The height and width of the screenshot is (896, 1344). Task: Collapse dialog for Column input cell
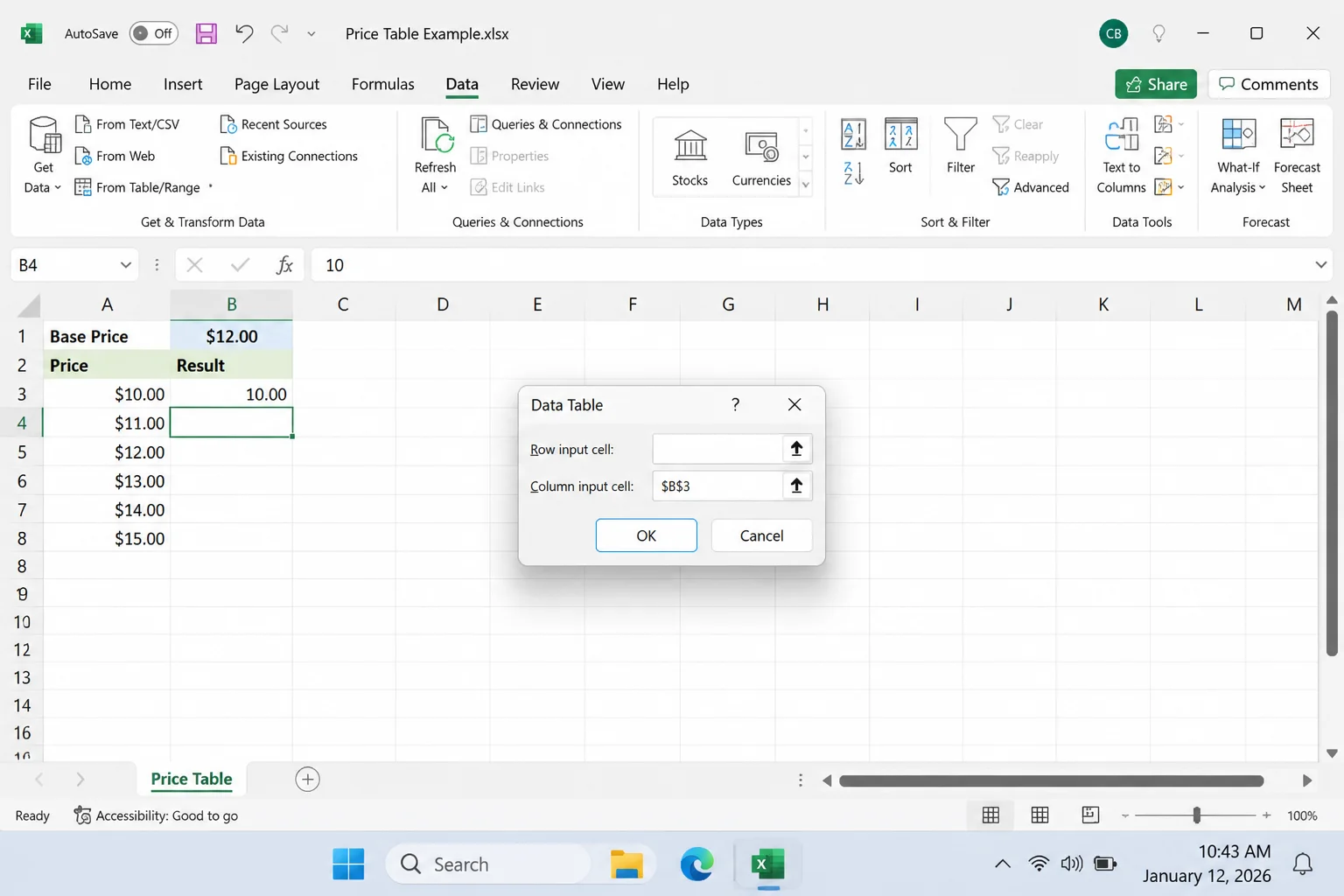point(796,486)
